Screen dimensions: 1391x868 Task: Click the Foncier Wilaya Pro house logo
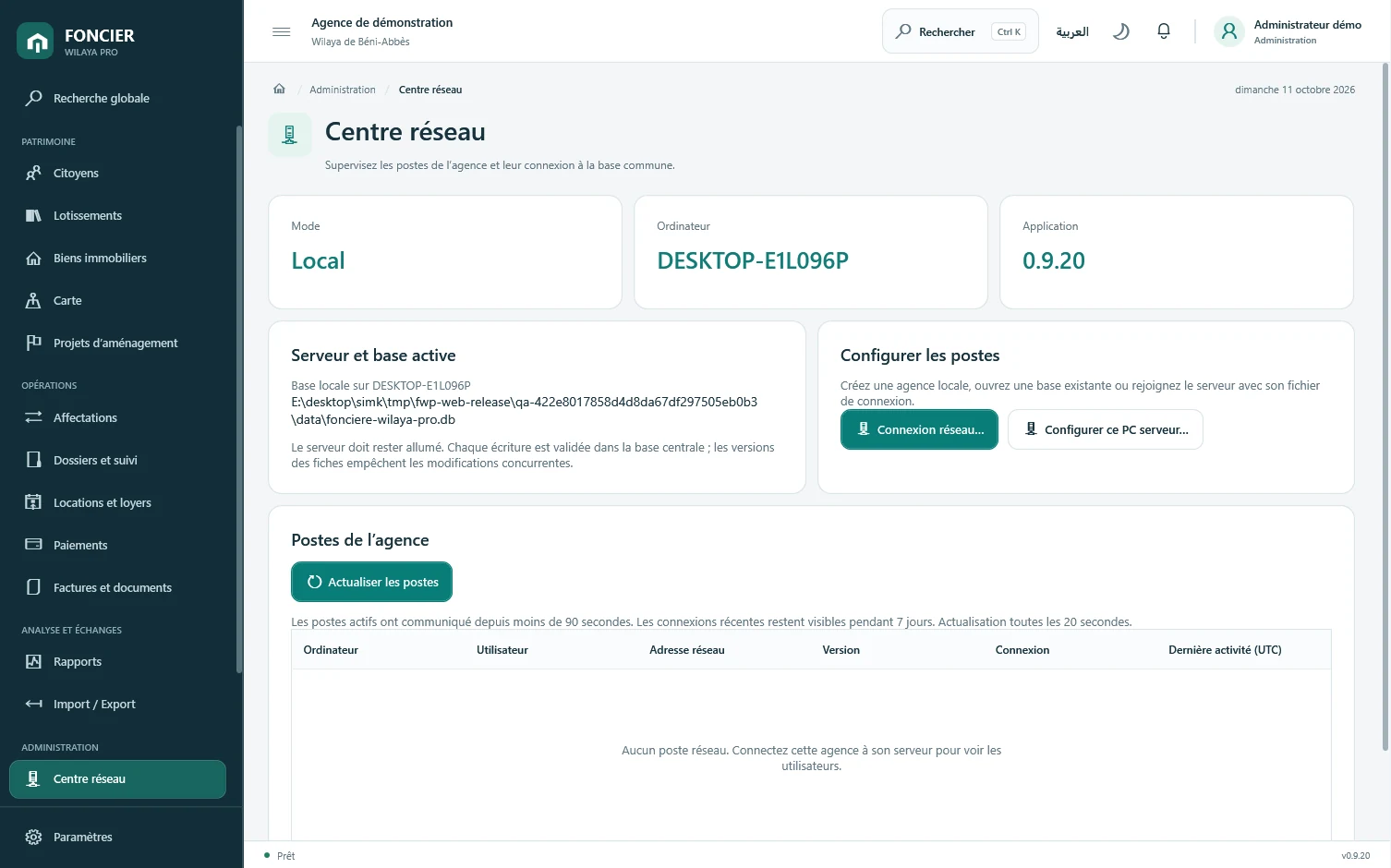point(35,42)
